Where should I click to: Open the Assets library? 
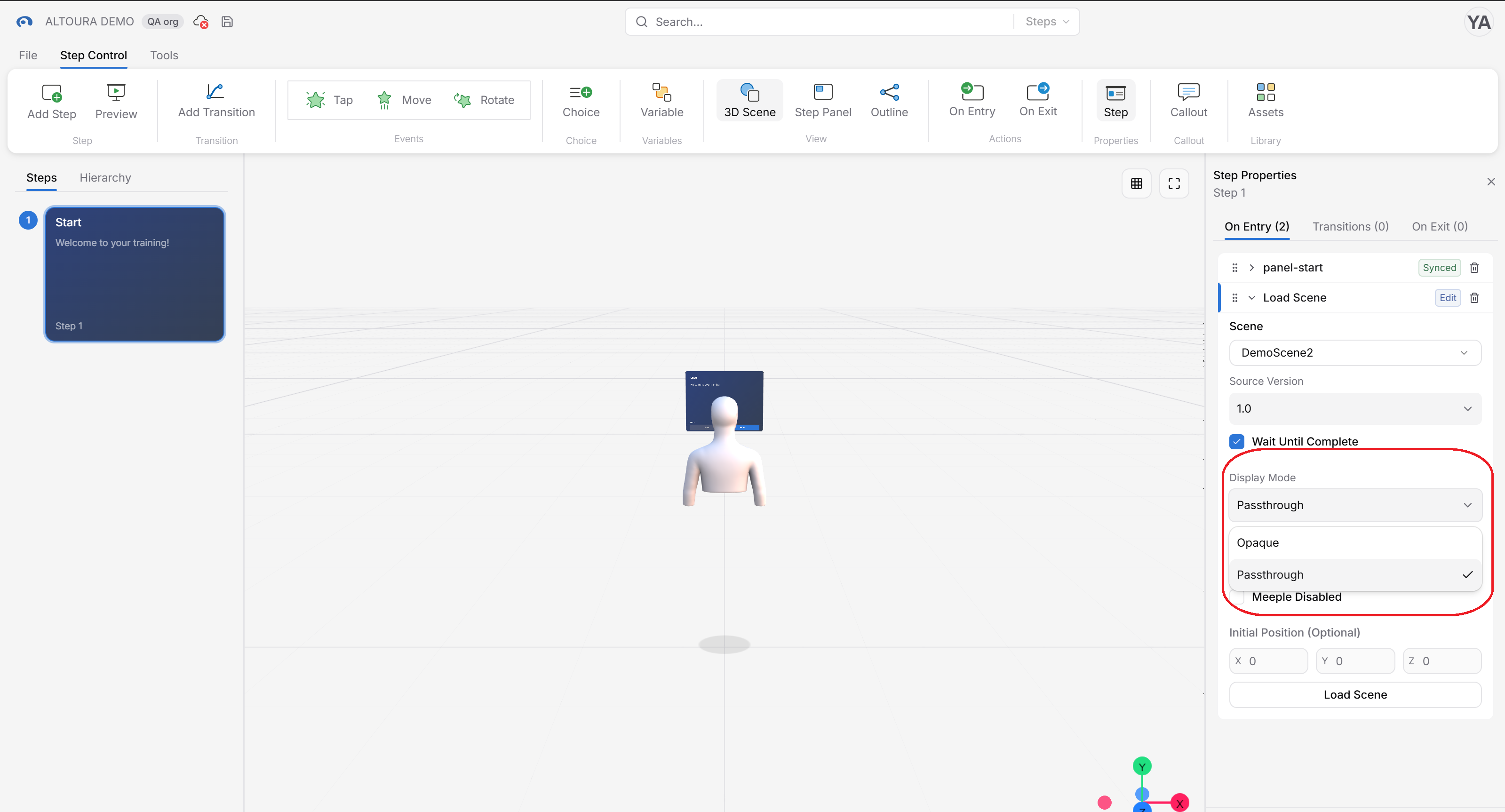[1266, 101]
